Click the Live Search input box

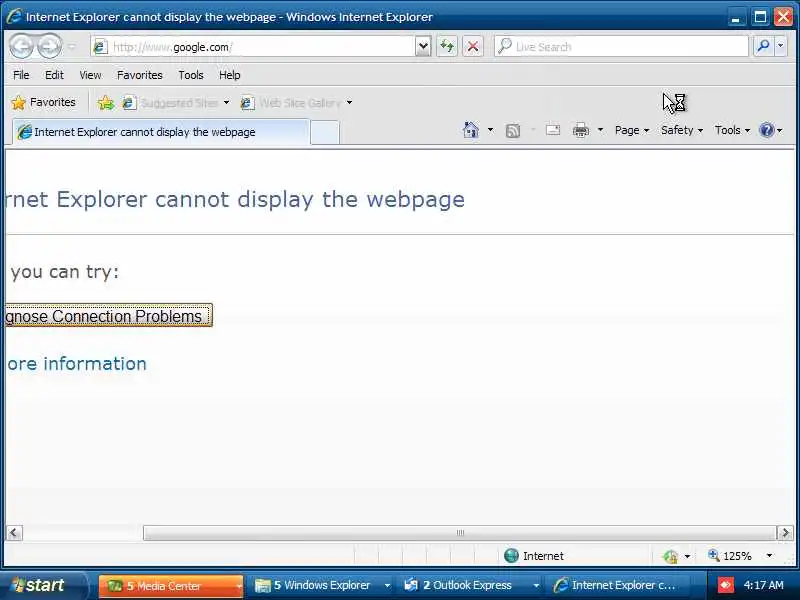[x=621, y=47]
